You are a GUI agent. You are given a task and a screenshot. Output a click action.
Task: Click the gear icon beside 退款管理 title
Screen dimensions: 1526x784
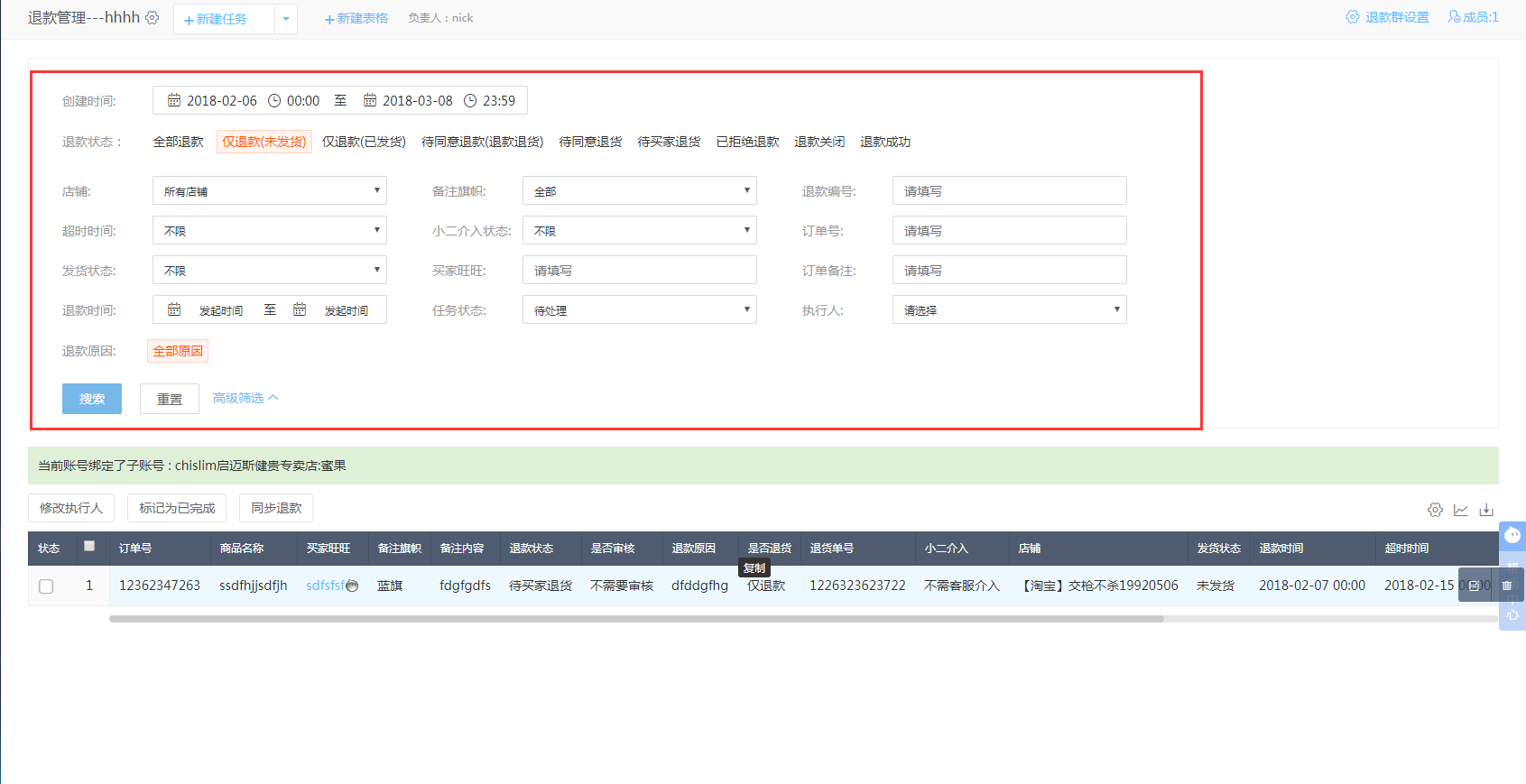(153, 18)
